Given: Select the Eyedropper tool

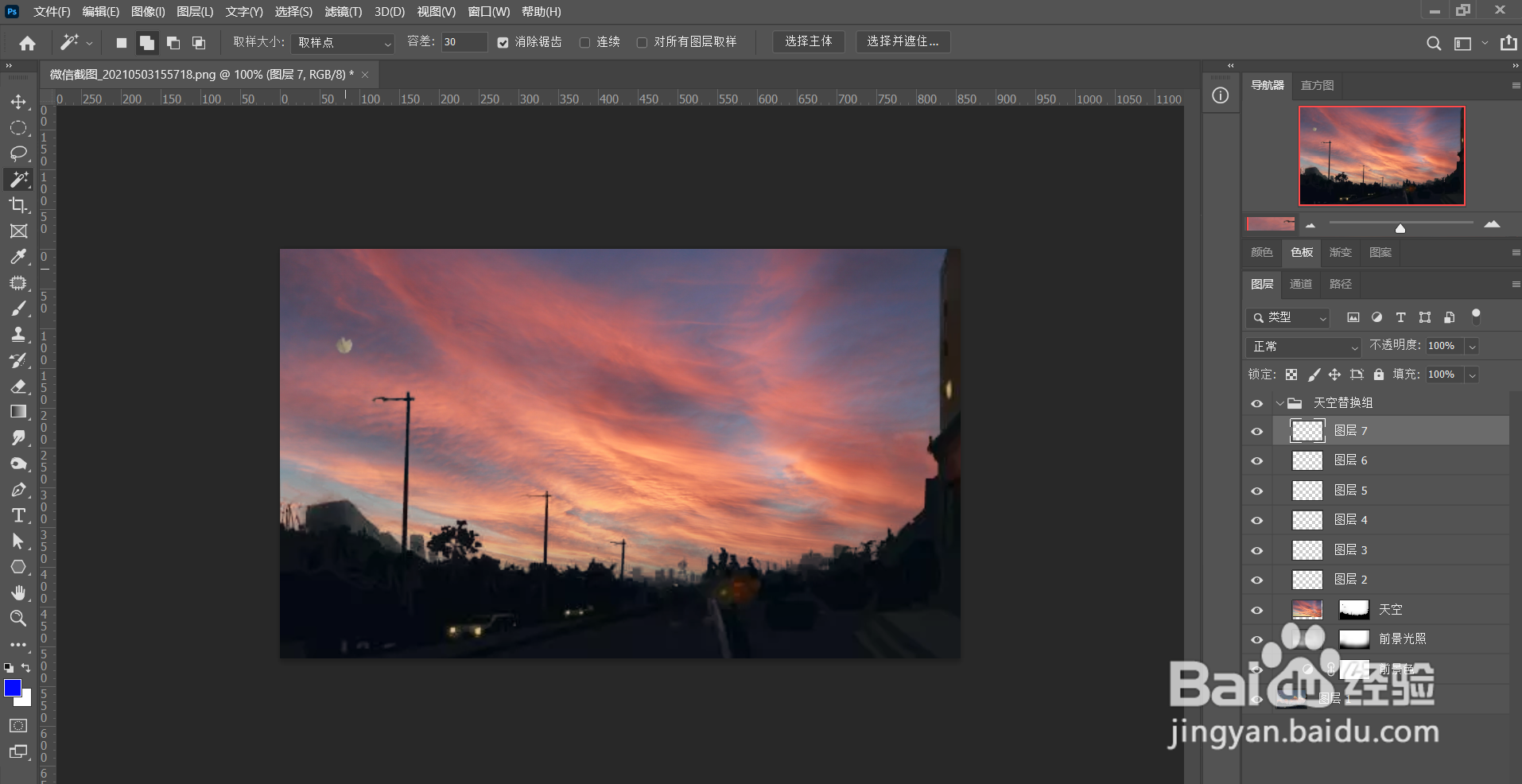Looking at the screenshot, I should click(x=18, y=257).
